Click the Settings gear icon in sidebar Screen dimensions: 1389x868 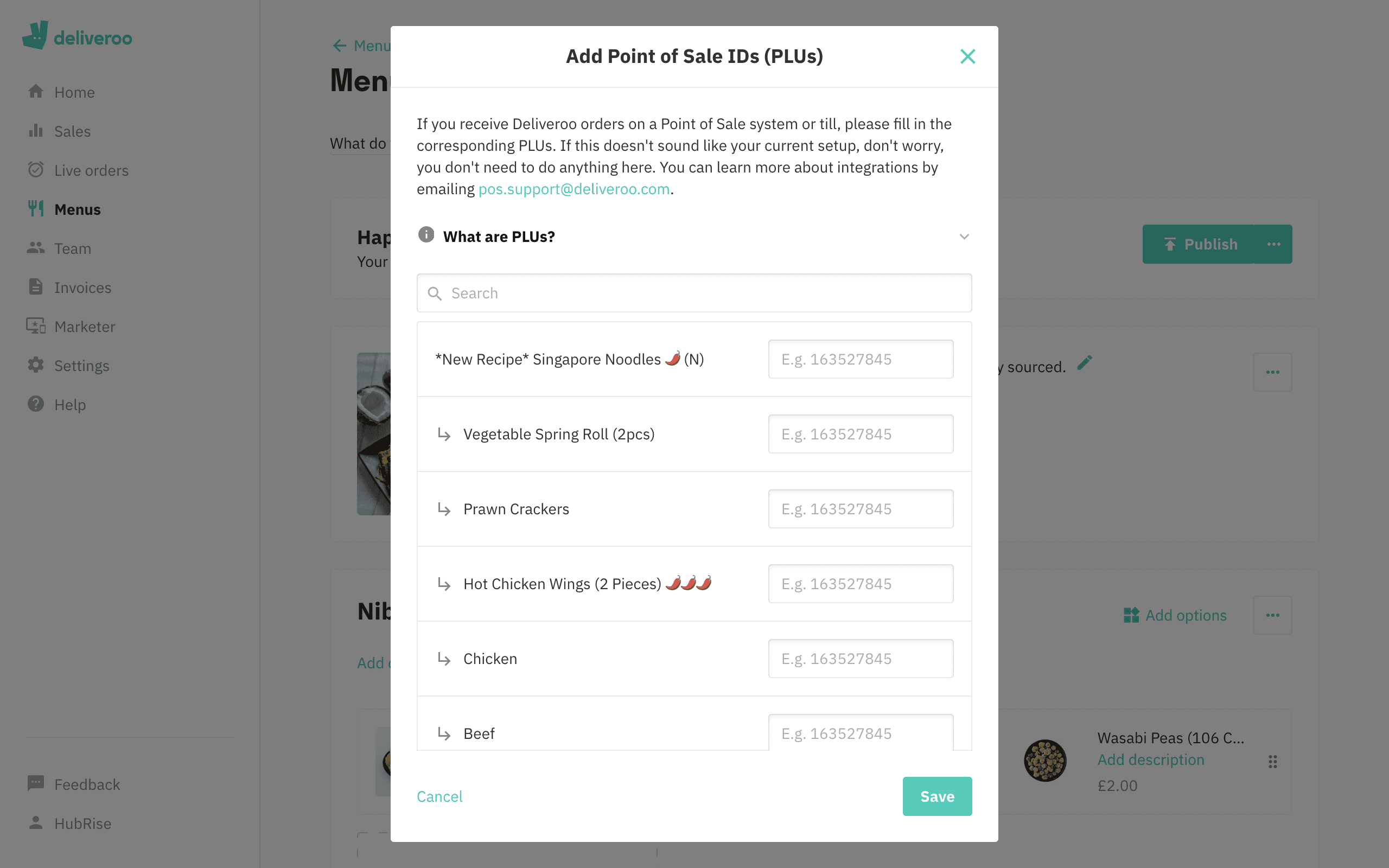pos(36,365)
